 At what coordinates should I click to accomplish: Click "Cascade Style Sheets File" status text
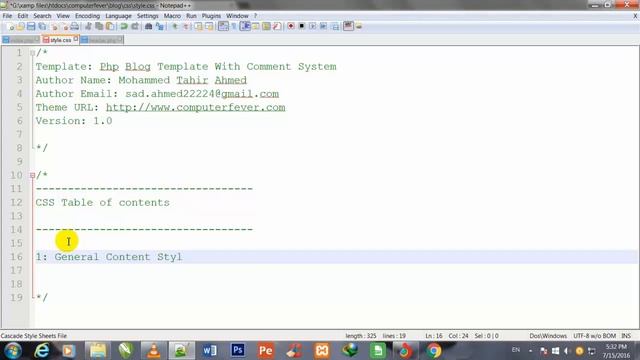click(34, 336)
